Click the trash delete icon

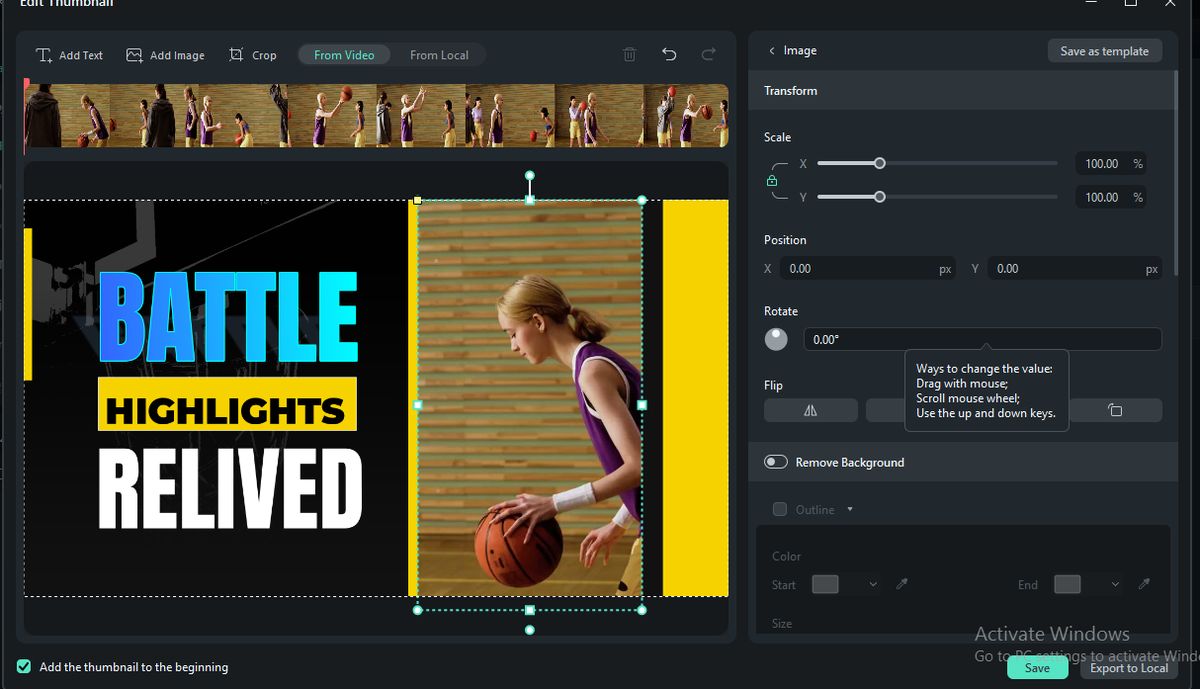629,55
